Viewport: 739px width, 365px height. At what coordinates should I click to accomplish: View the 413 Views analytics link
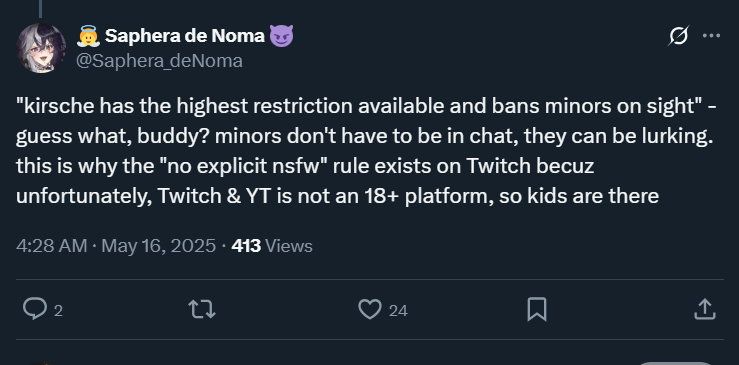click(x=272, y=246)
